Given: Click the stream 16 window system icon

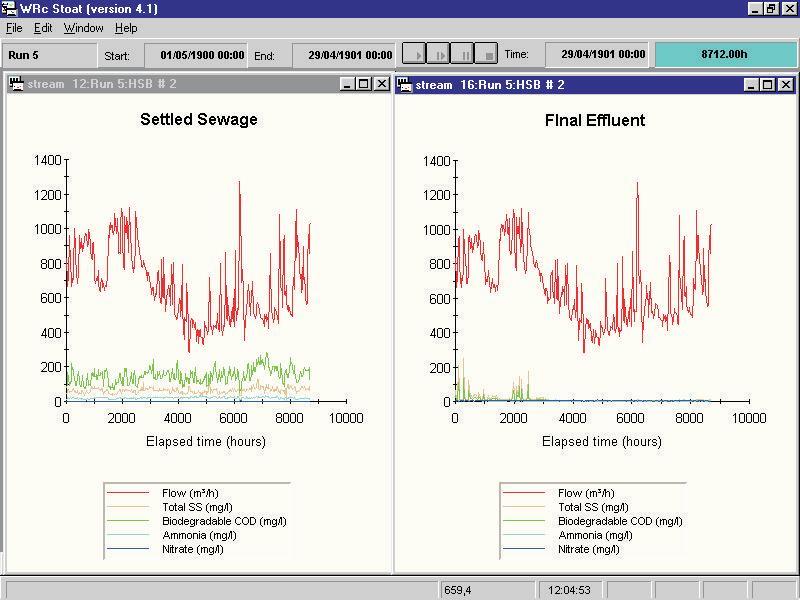Looking at the screenshot, I should tap(405, 85).
